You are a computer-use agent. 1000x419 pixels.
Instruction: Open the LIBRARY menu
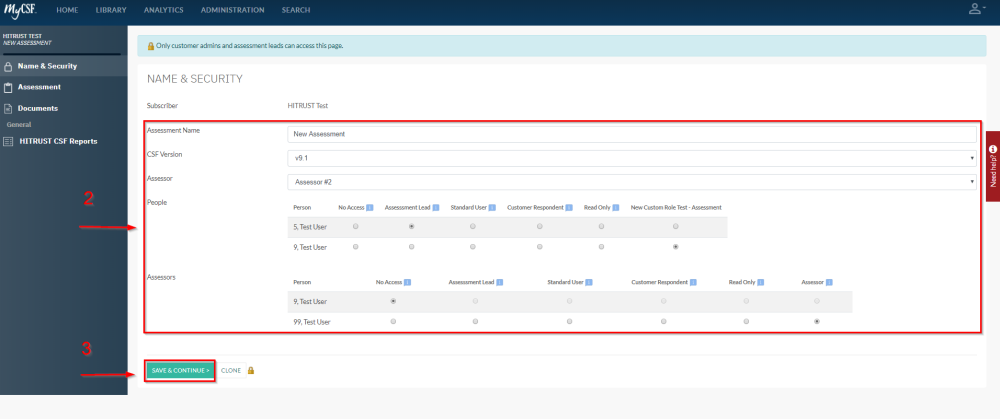tap(111, 10)
